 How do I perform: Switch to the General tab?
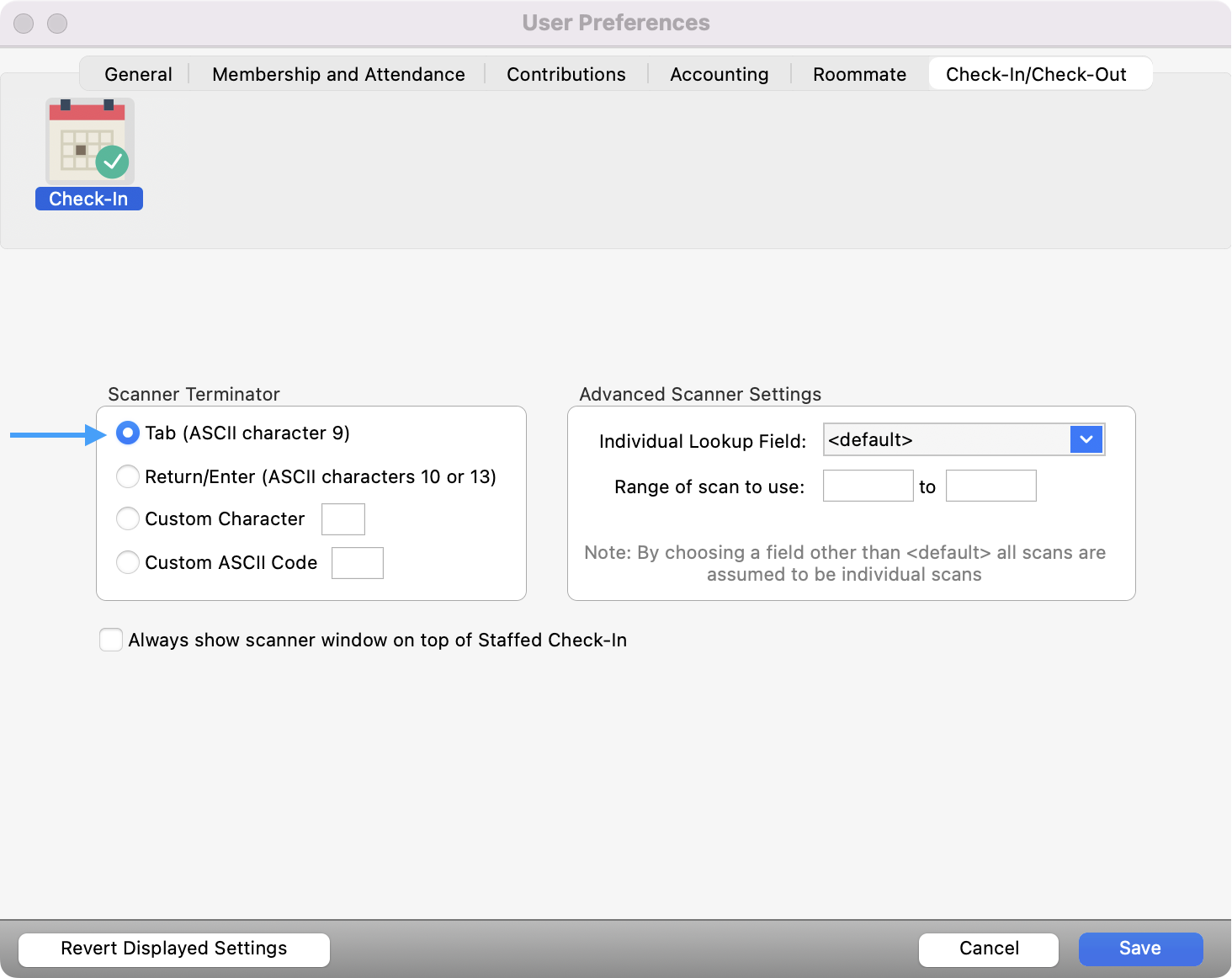(x=137, y=74)
